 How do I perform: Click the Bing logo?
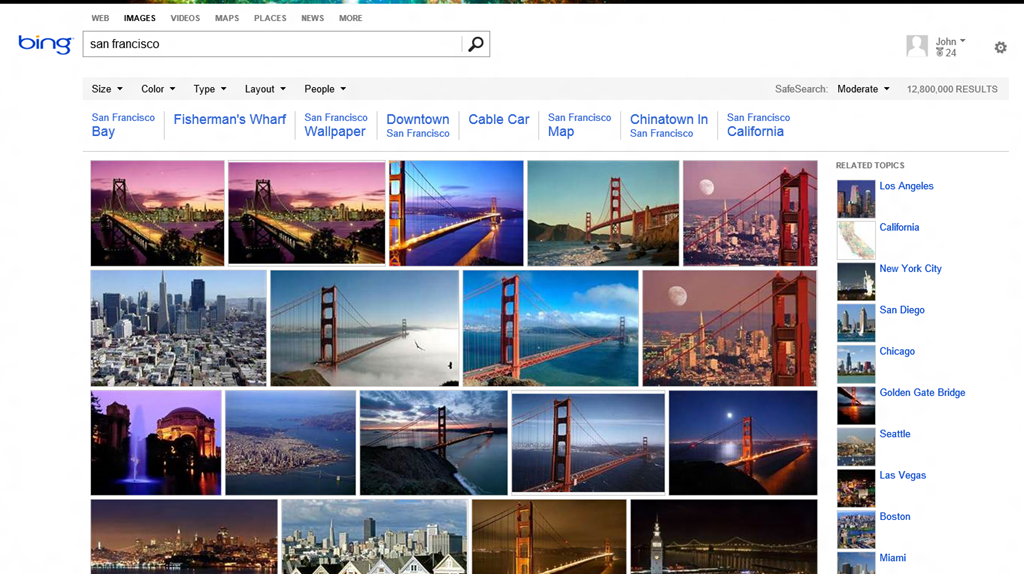coord(45,44)
